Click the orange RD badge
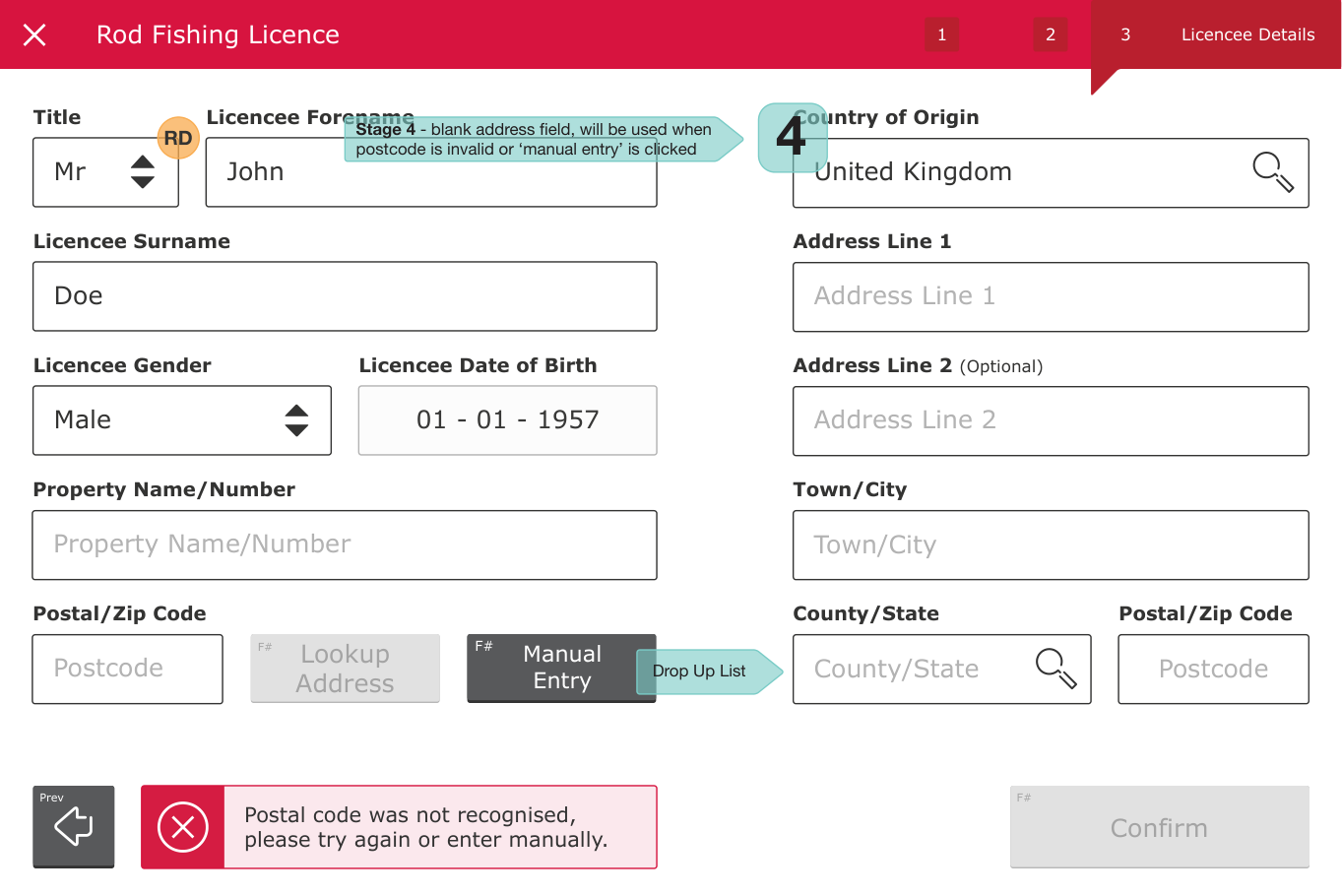Viewport: 1342px width, 896px height. [178, 138]
